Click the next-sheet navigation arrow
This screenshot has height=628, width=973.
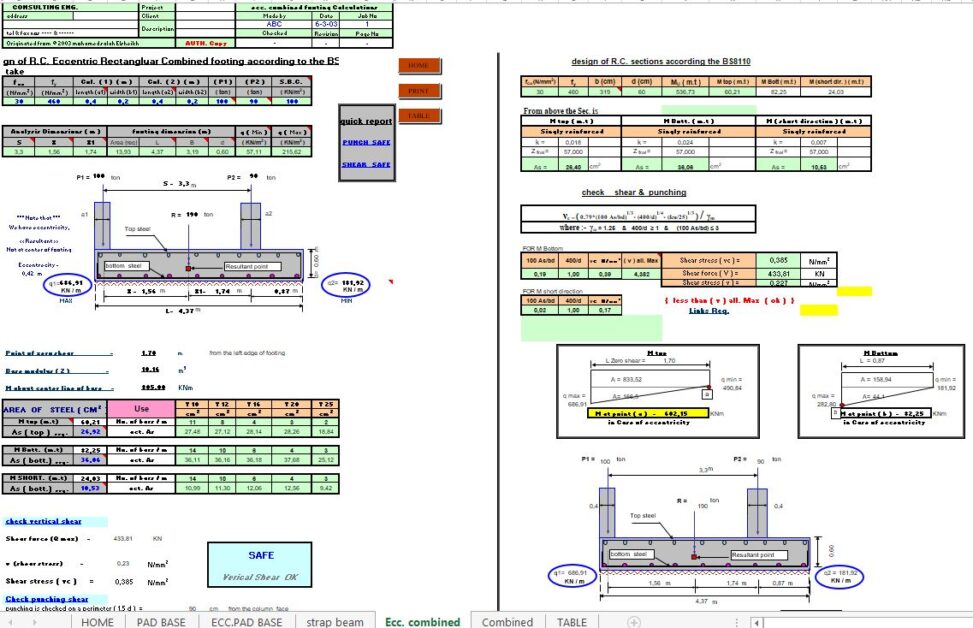click(x=34, y=622)
